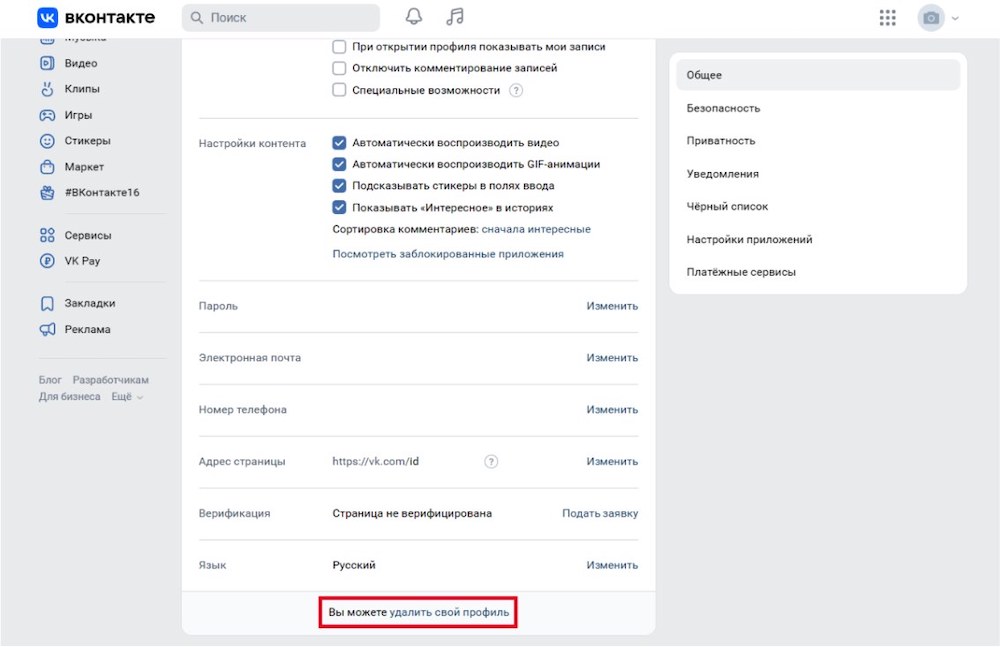Check Специальные возможности
Image resolution: width=1000 pixels, height=647 pixels.
pos(339,89)
